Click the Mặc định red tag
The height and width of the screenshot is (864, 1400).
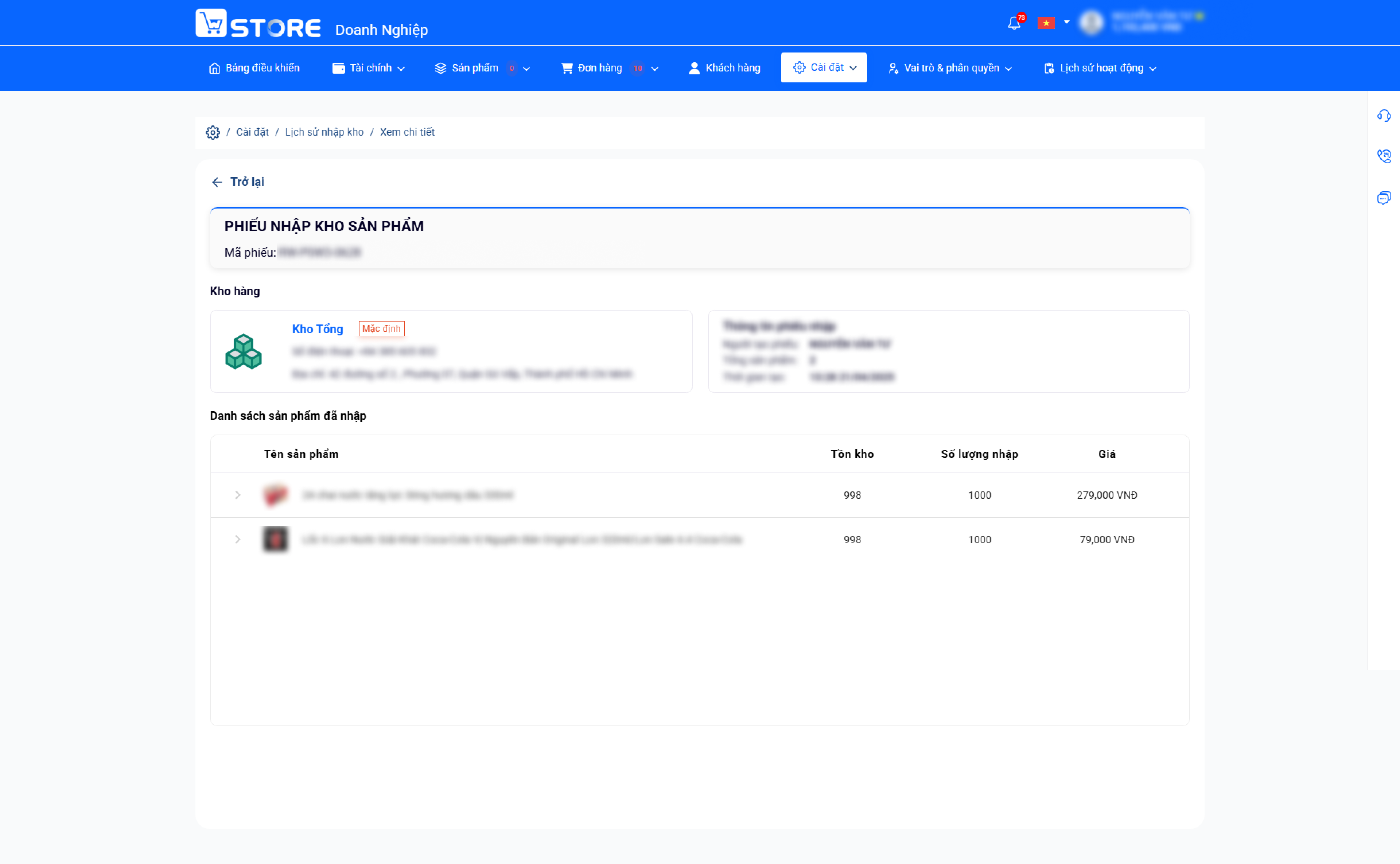[381, 328]
